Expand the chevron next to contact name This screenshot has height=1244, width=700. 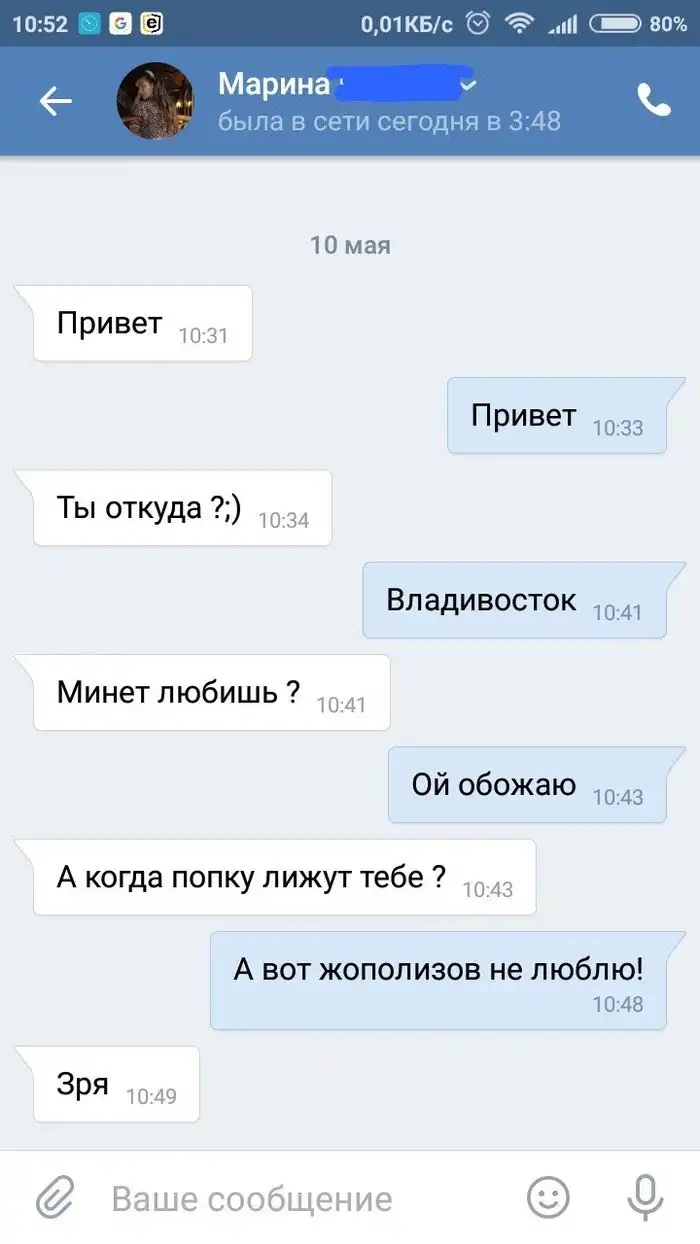(x=470, y=86)
